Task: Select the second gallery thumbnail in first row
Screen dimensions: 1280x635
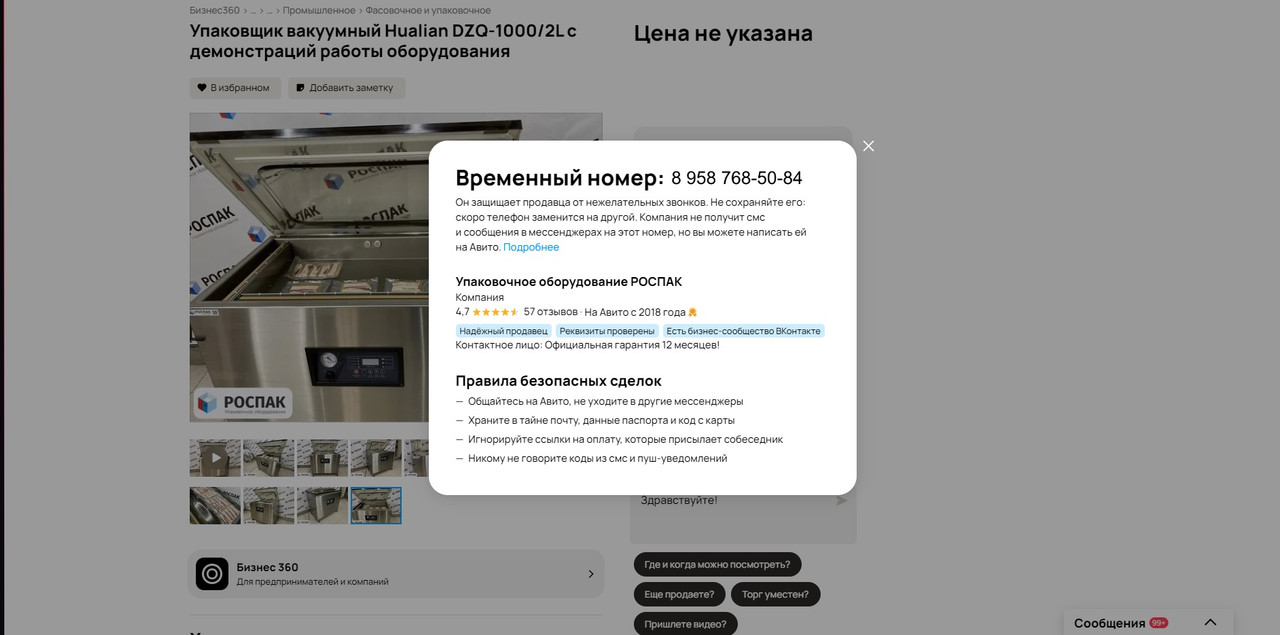Action: coord(268,458)
